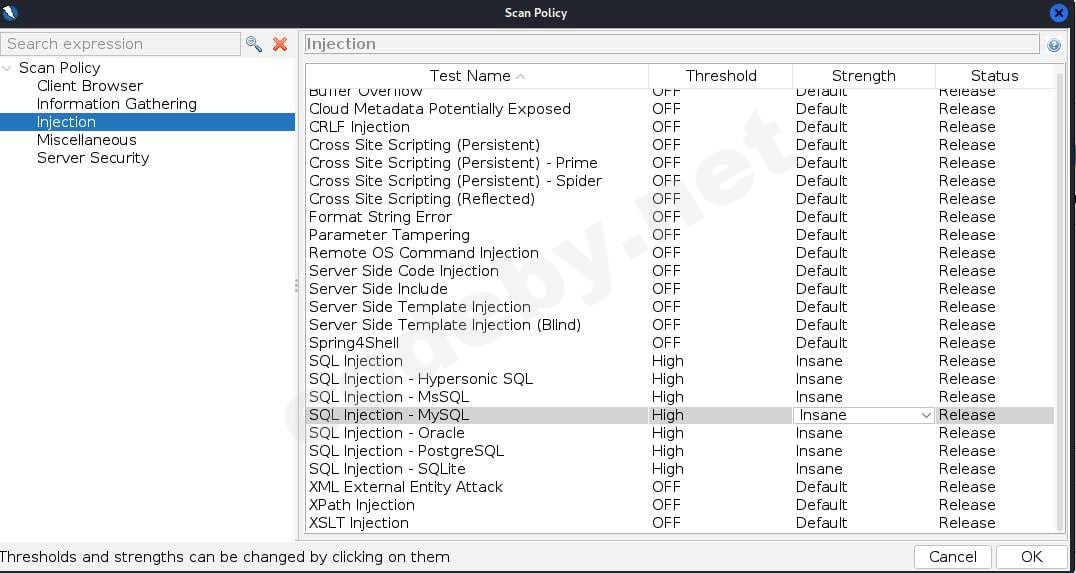Collapse the Scan Policy tree node

pyautogui.click(x=8, y=68)
